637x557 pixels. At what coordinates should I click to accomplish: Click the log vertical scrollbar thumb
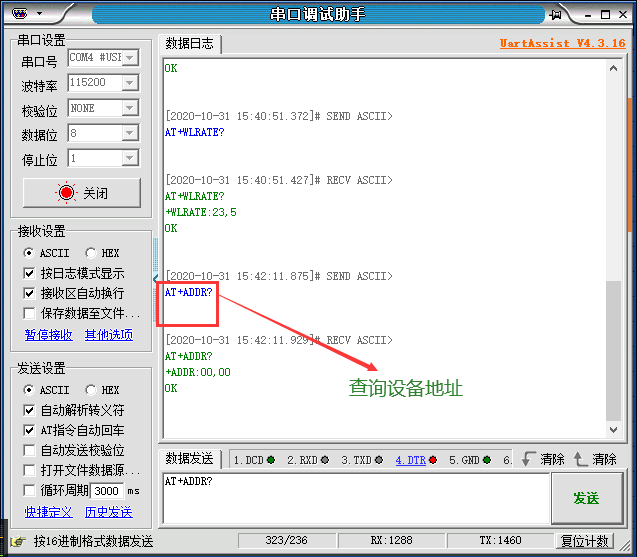click(x=613, y=351)
